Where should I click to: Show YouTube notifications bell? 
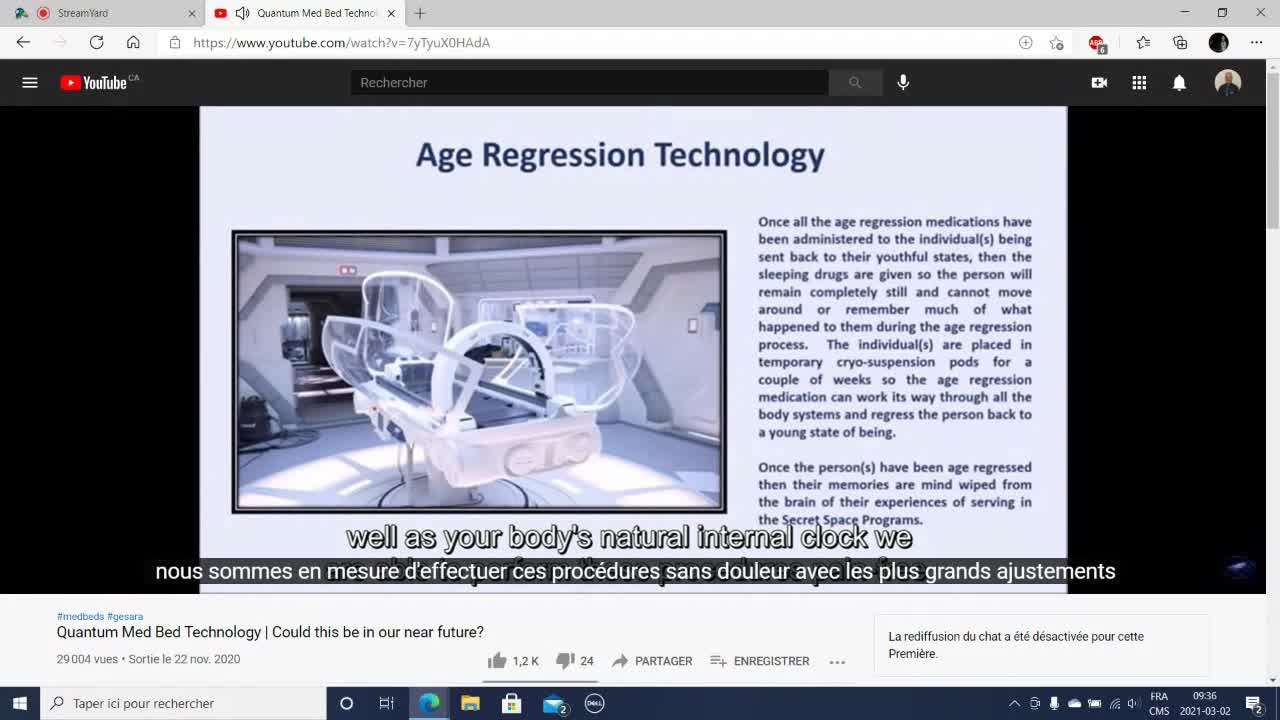1180,83
